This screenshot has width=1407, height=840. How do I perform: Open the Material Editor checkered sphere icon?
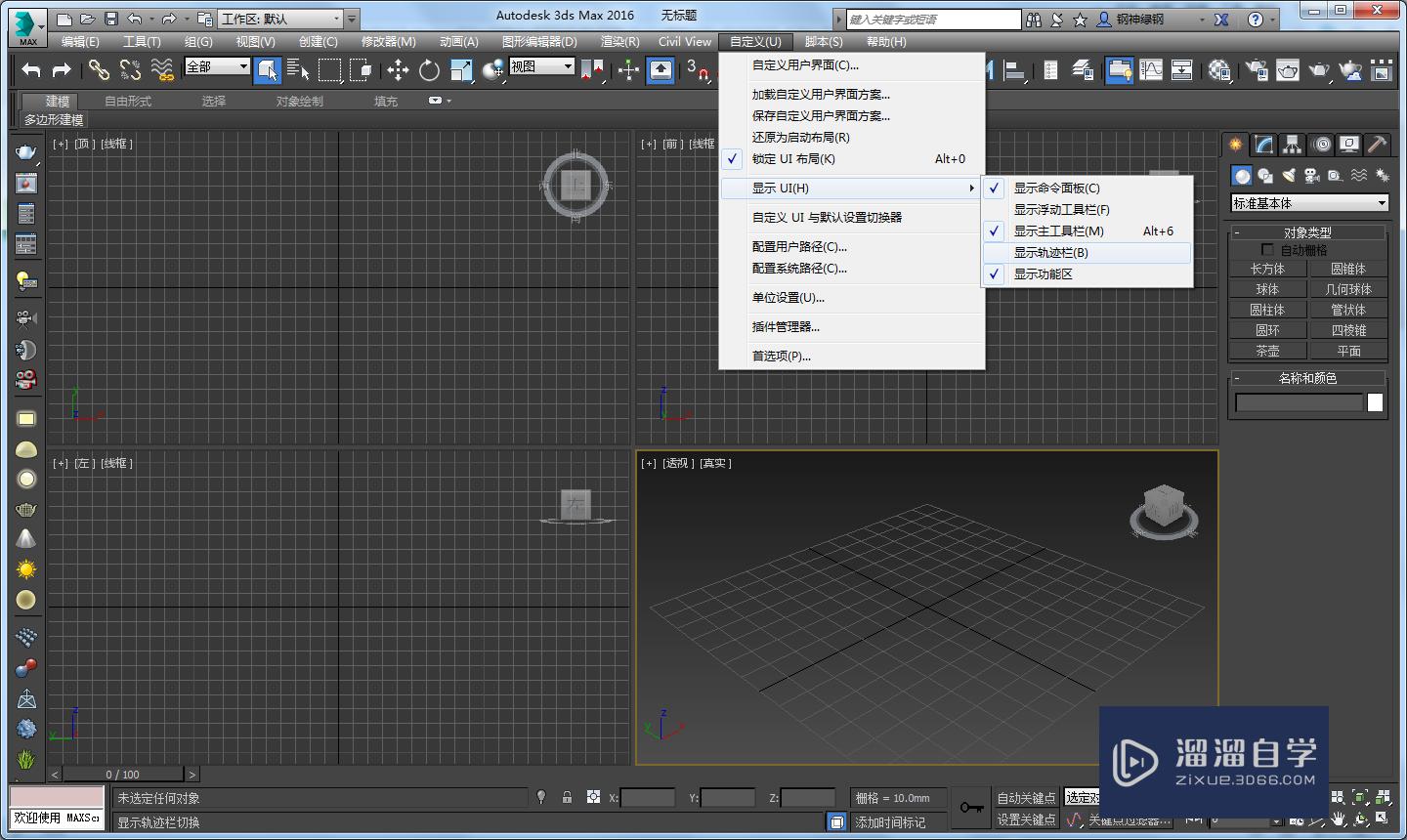click(1219, 69)
